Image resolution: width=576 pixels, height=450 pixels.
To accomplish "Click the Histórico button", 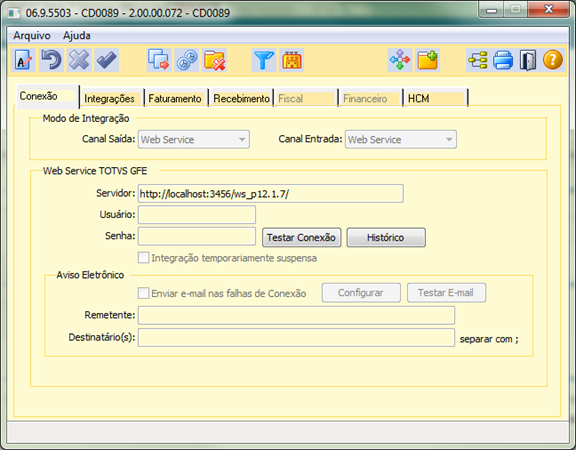I will [x=386, y=237].
